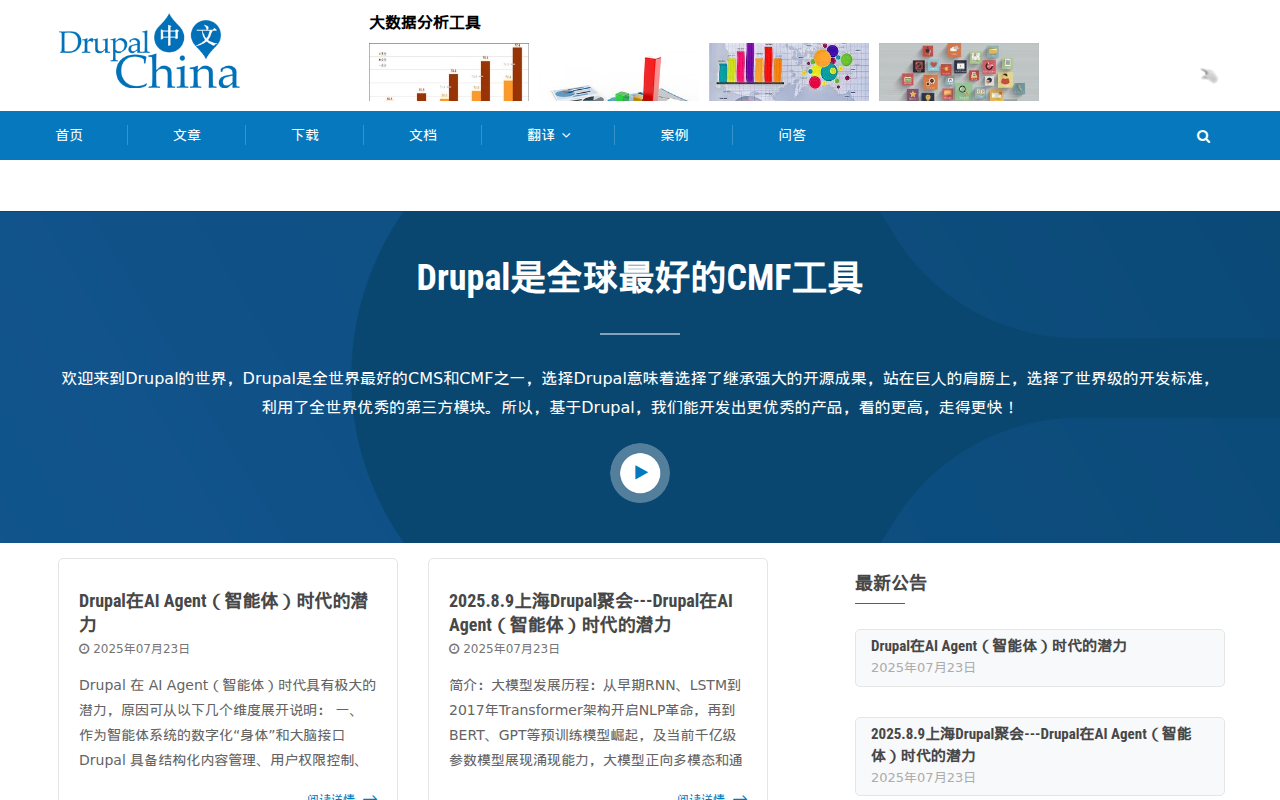Open the search magnifier icon
The image size is (1280, 800).
click(1203, 136)
